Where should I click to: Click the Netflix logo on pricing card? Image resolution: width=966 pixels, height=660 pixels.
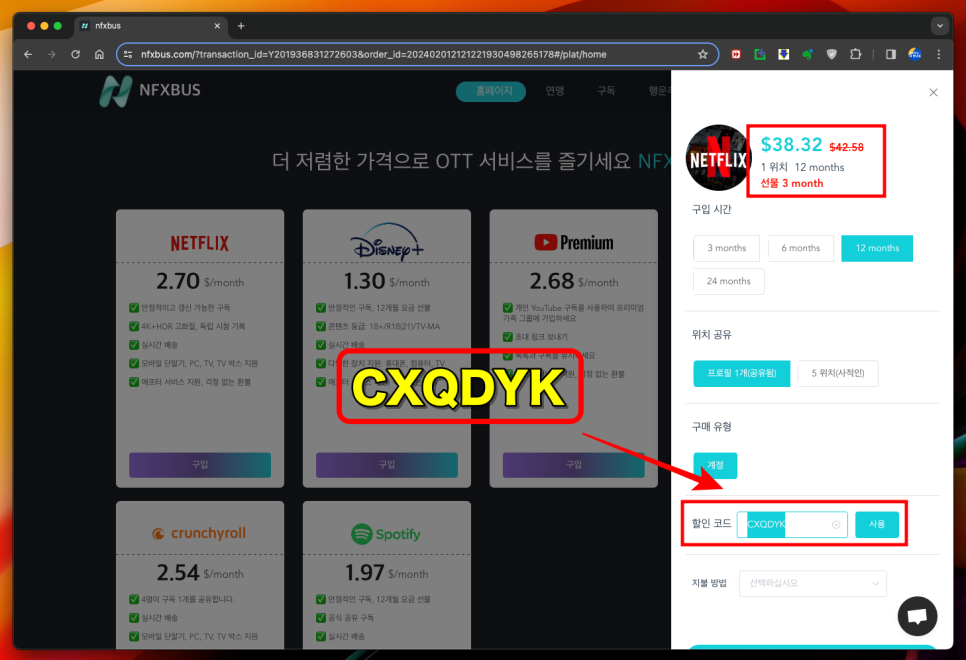click(200, 243)
